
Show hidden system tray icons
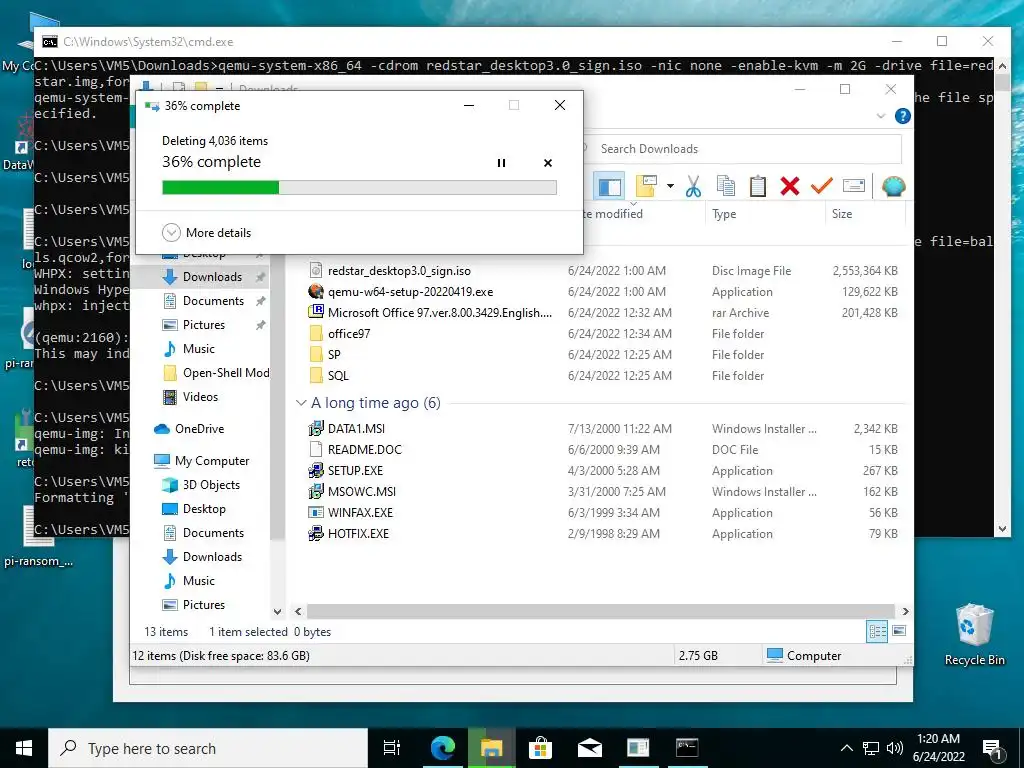tap(846, 748)
